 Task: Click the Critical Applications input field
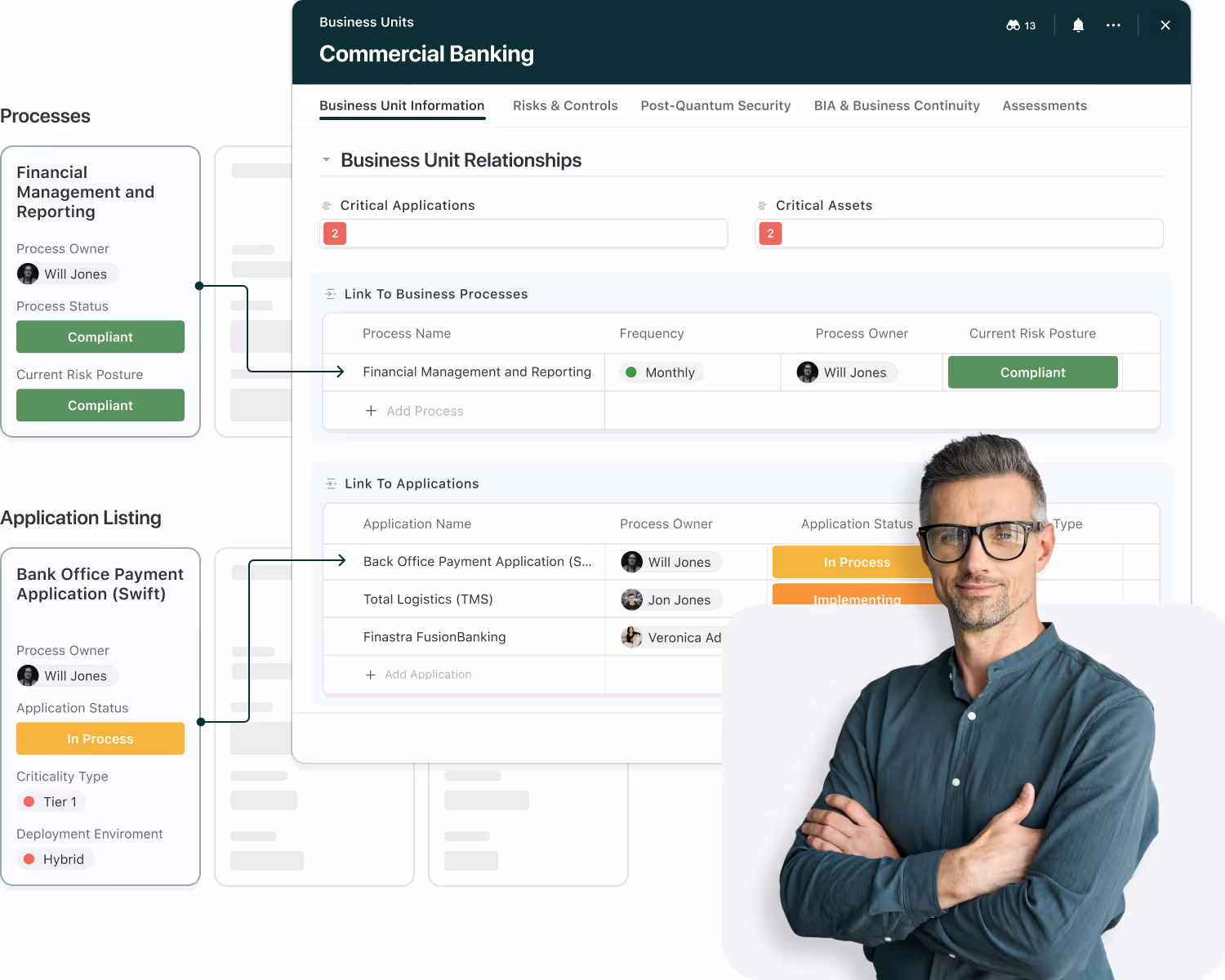tap(523, 234)
